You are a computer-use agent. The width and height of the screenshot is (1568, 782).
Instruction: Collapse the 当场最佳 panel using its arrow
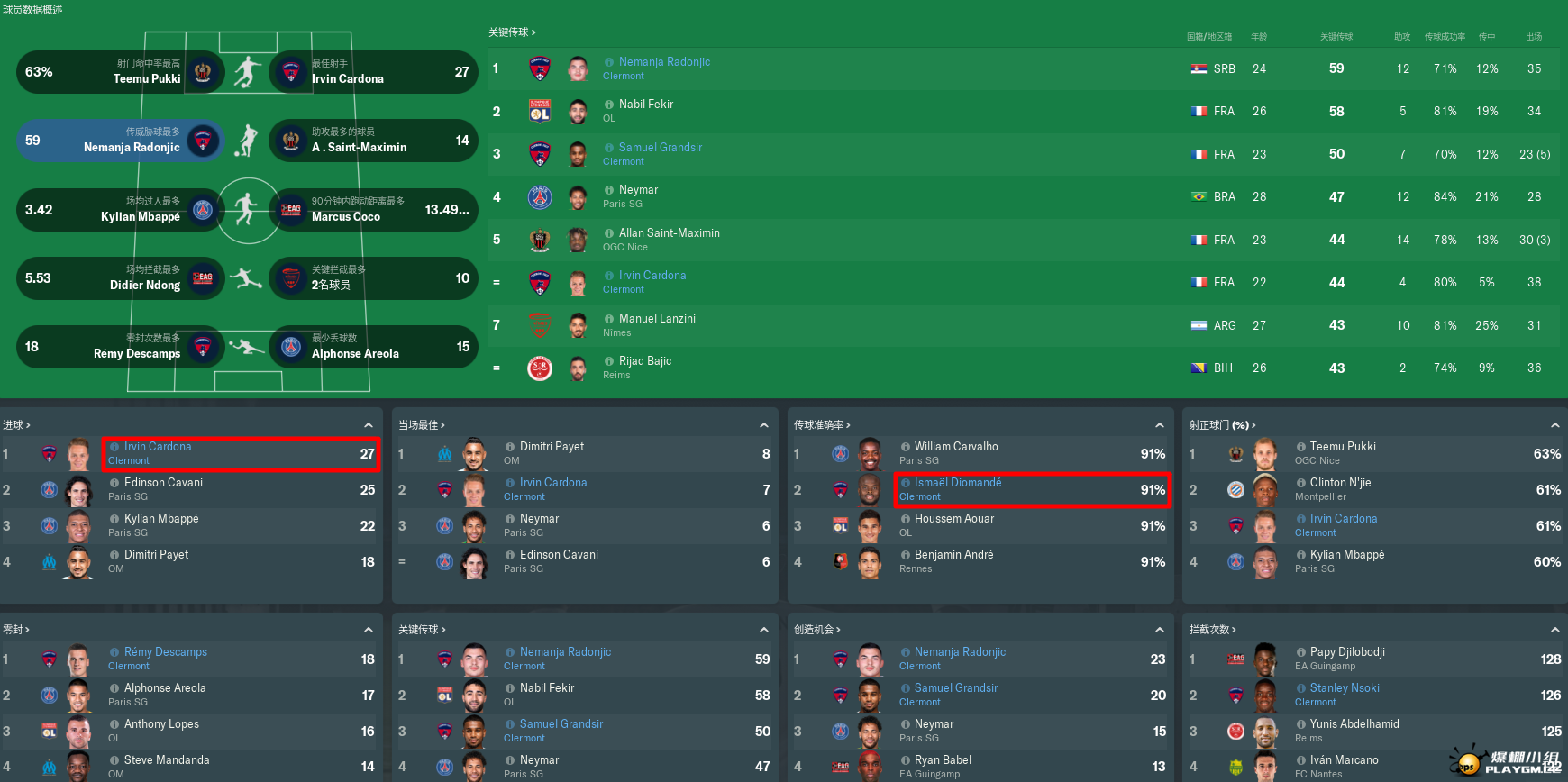(764, 425)
